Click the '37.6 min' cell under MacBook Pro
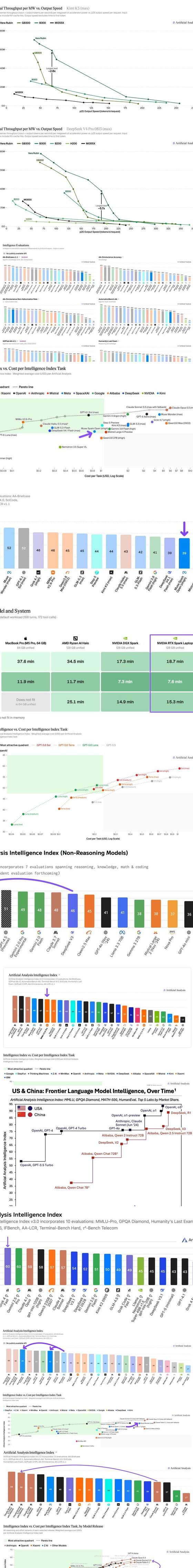 (x=26, y=662)
